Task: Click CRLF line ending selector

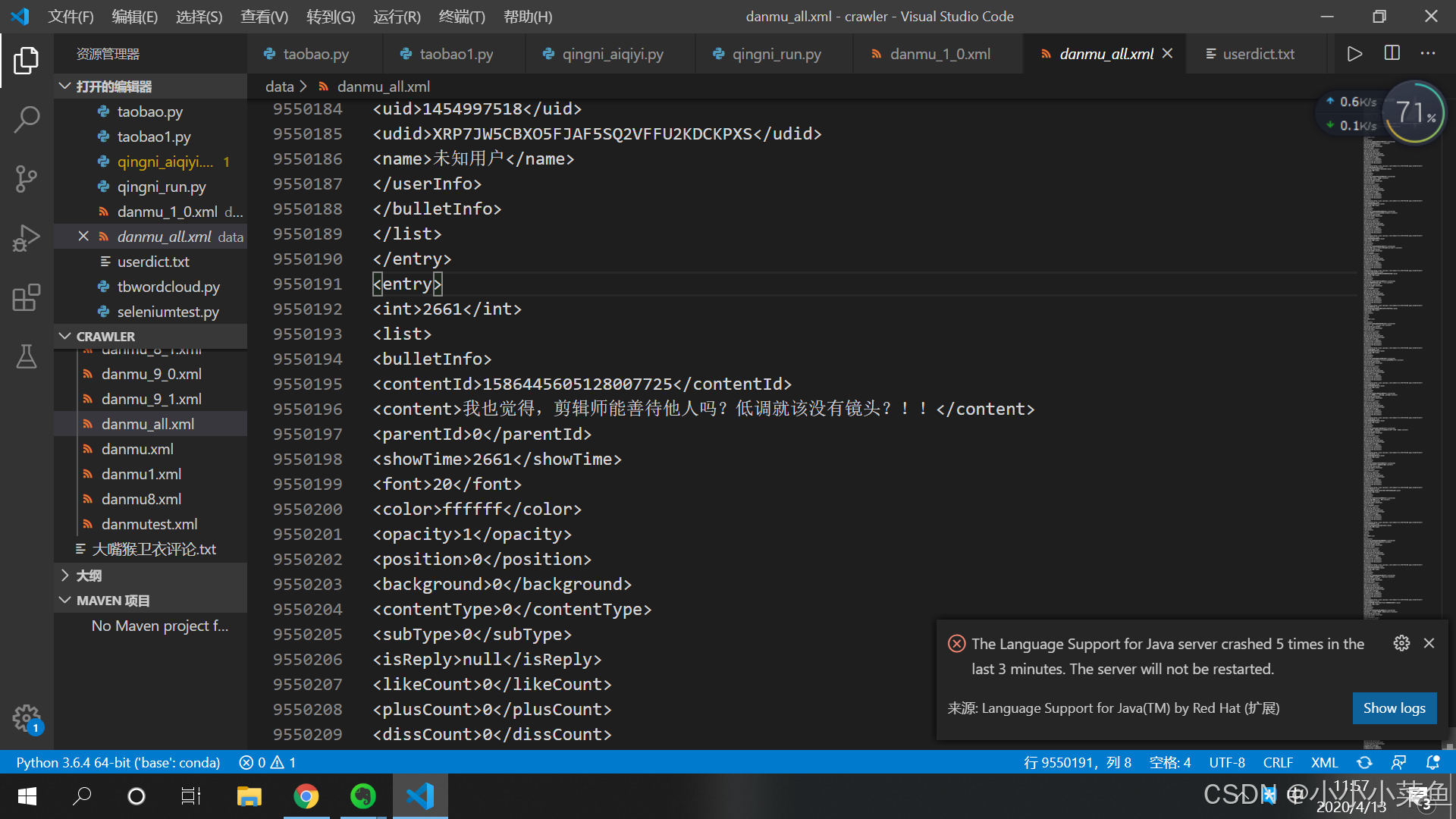Action: (1278, 762)
